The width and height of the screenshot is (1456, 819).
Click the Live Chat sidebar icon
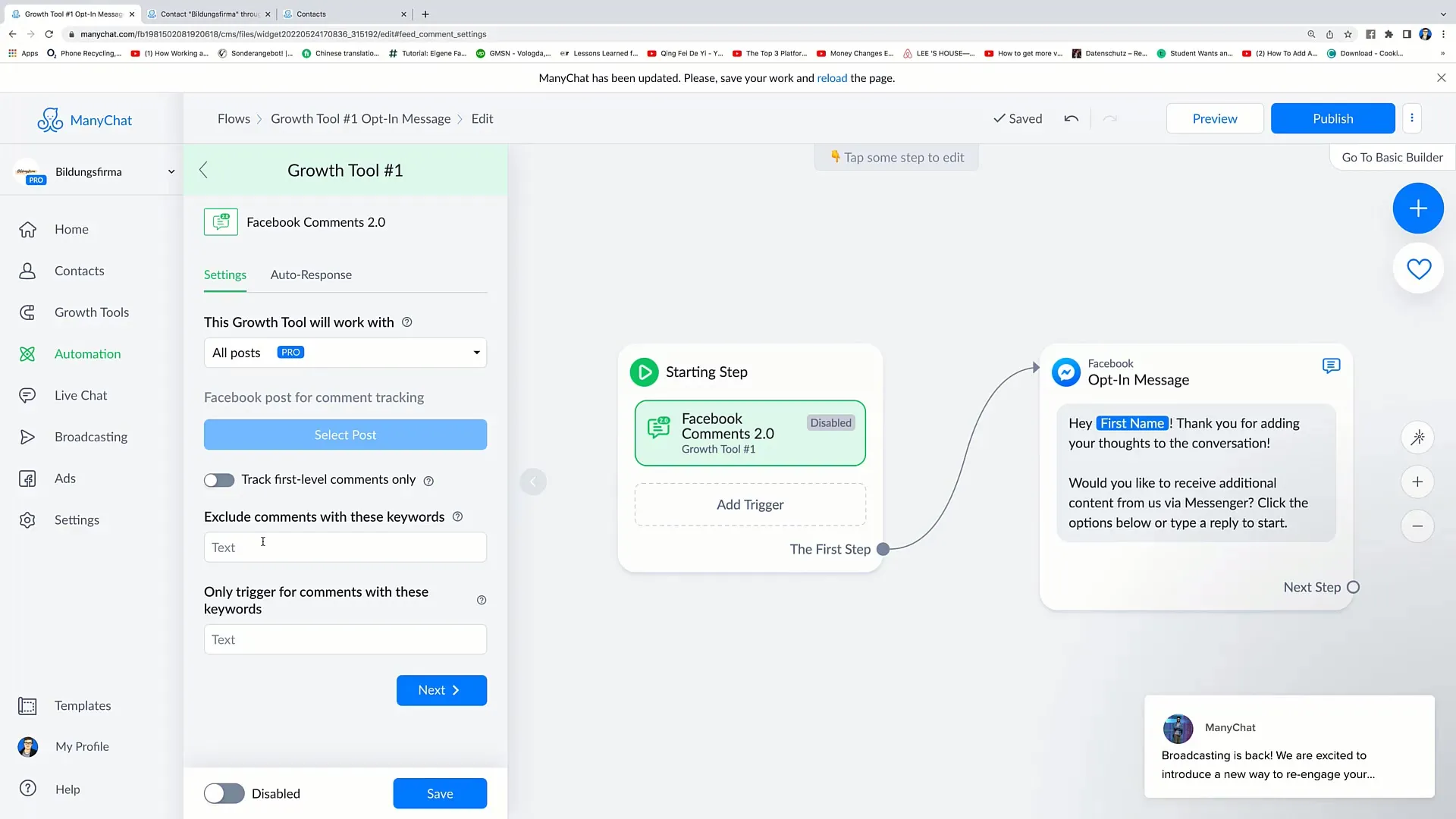pyautogui.click(x=27, y=394)
